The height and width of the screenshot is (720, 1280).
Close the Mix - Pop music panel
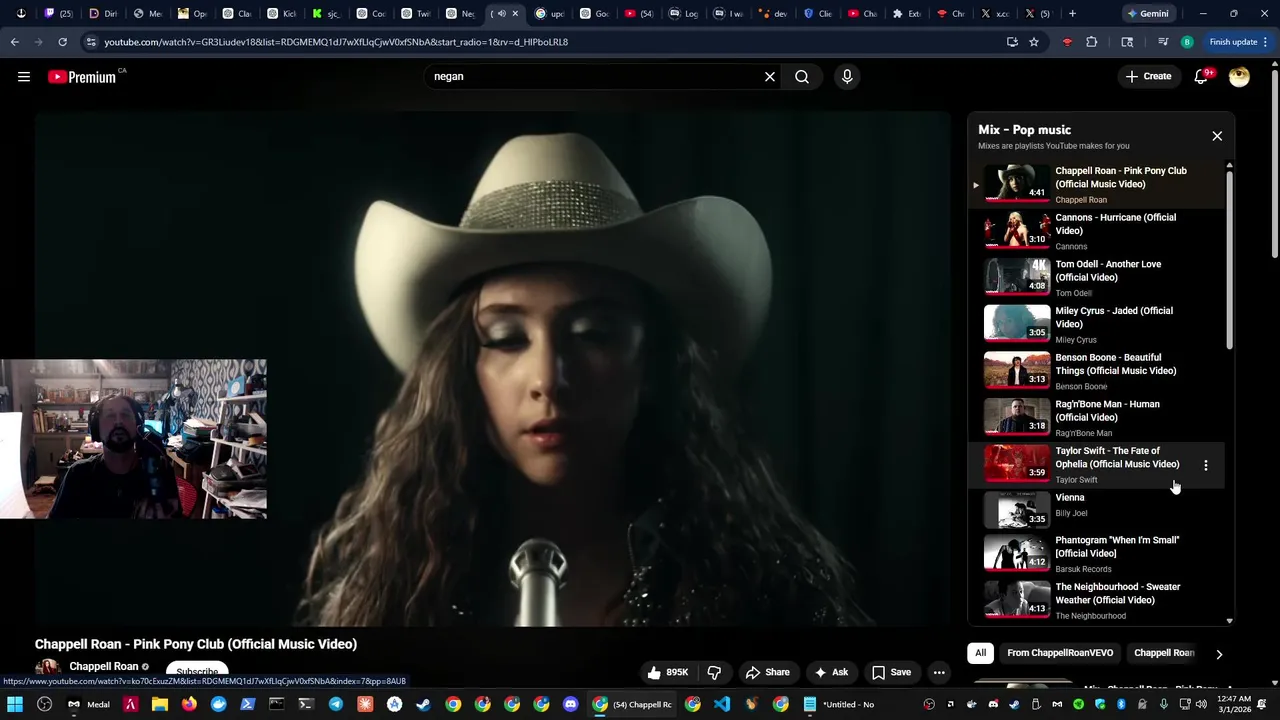(x=1217, y=136)
